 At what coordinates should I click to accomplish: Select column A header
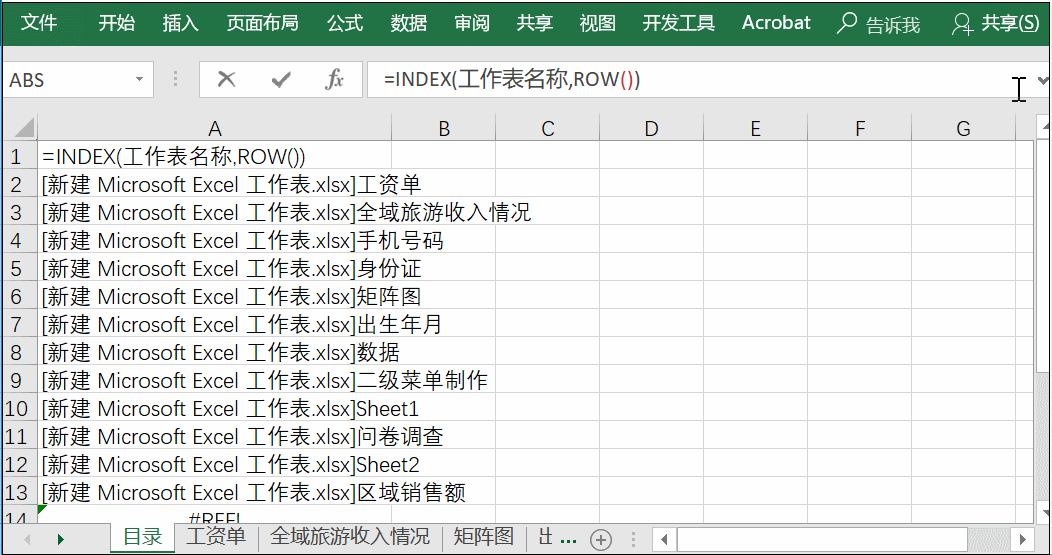point(214,128)
